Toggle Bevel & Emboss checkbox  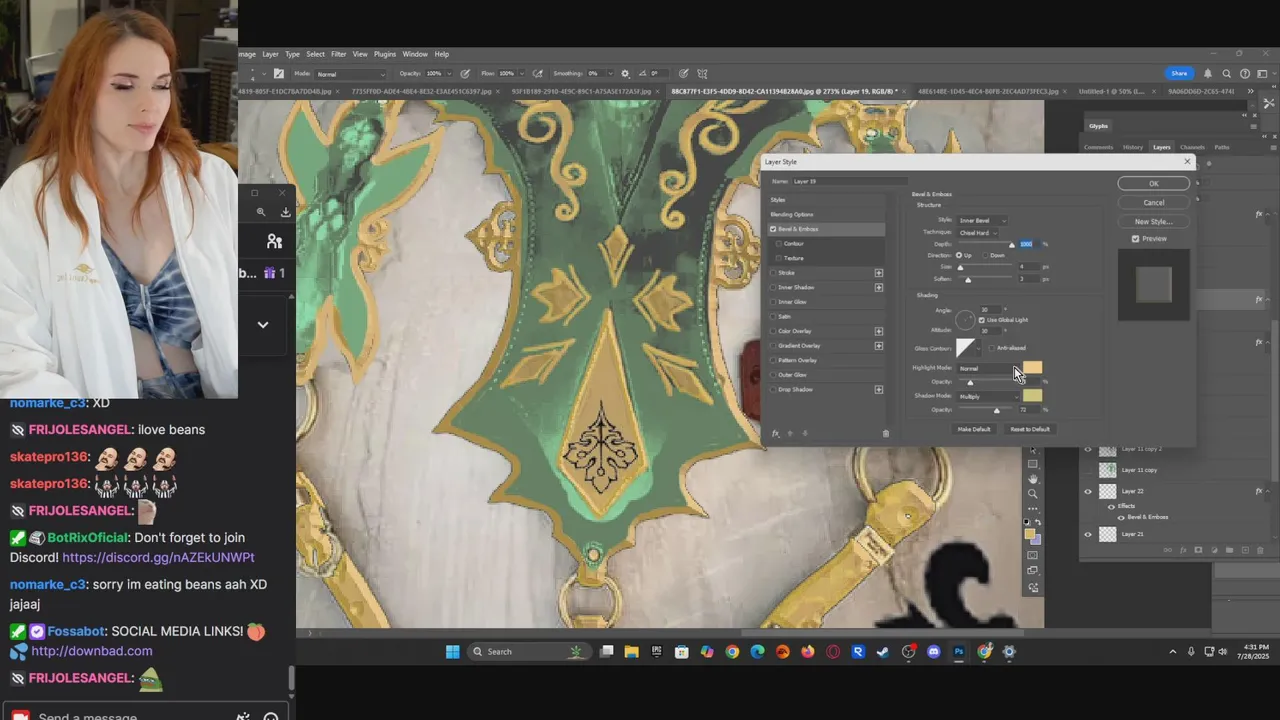click(x=773, y=229)
